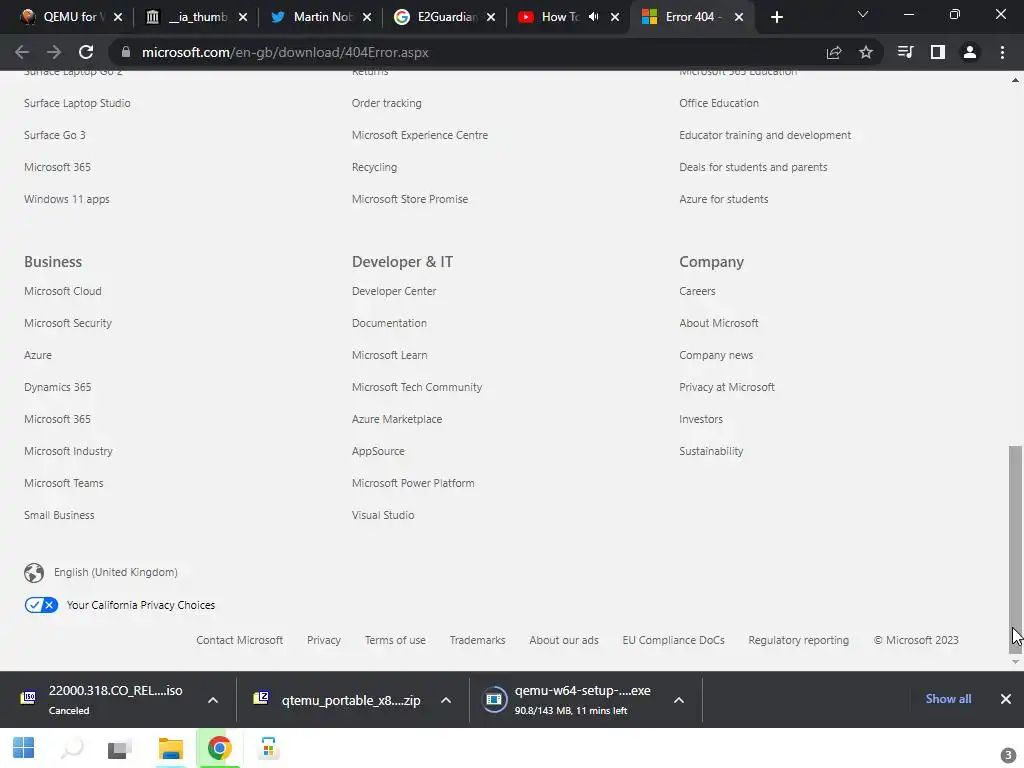
Task: Switch to the QEMU for Windows tab
Action: pyautogui.click(x=69, y=17)
